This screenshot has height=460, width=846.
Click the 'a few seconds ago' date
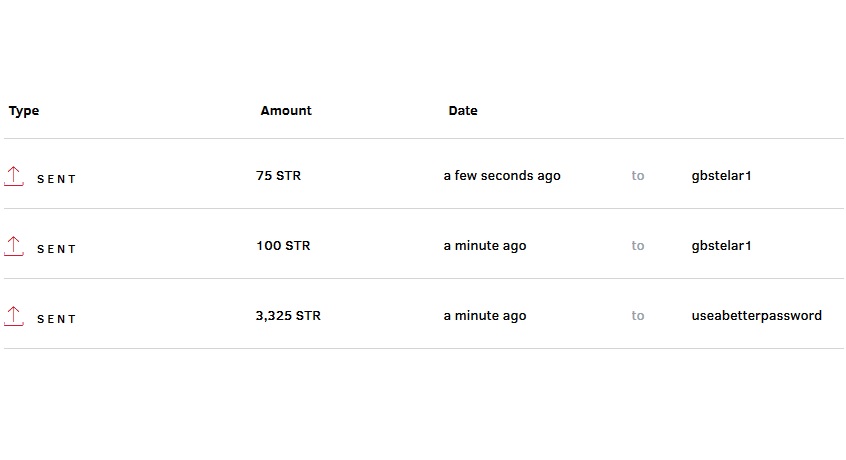point(502,176)
